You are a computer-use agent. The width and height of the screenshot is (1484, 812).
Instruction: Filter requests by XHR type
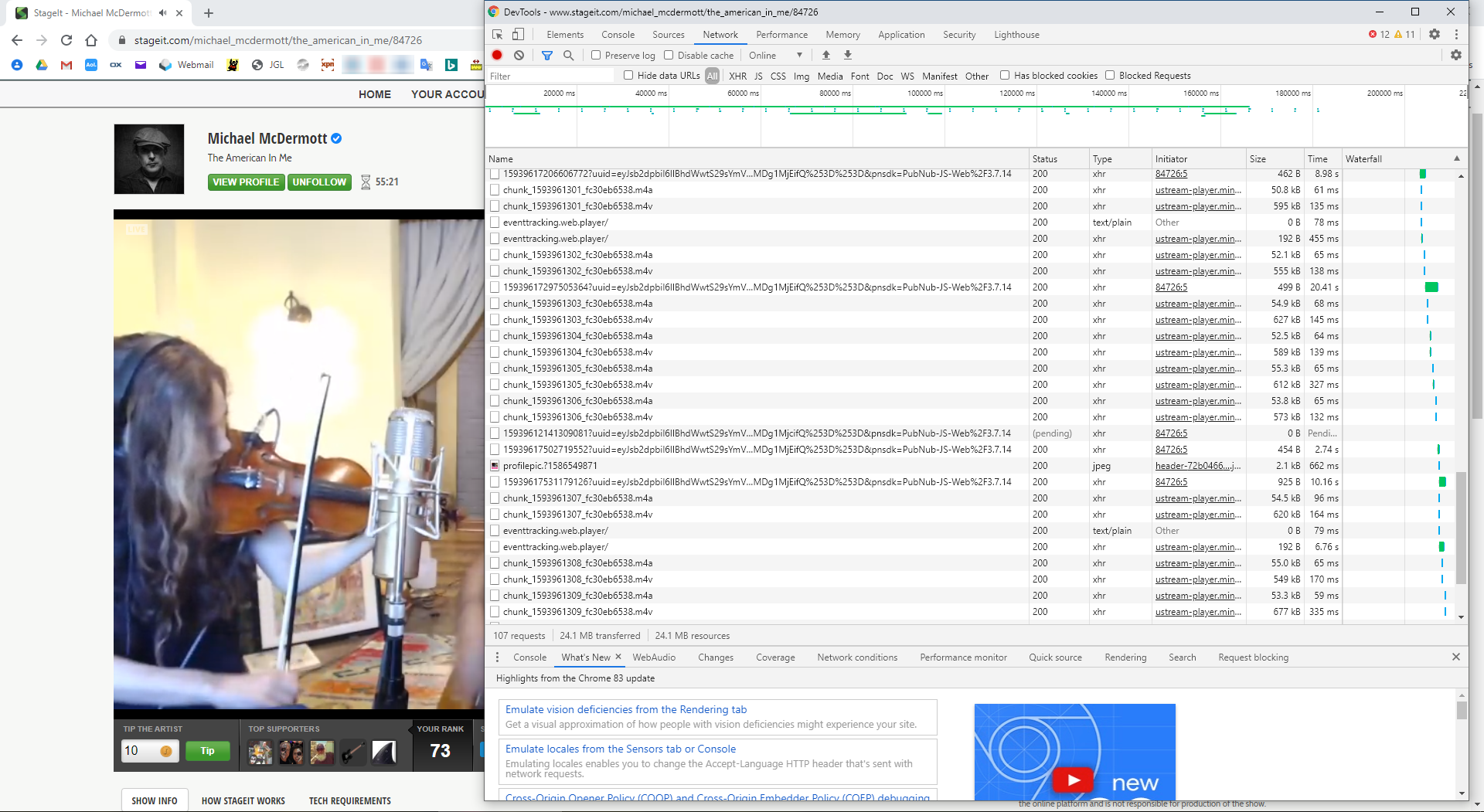[x=737, y=76]
